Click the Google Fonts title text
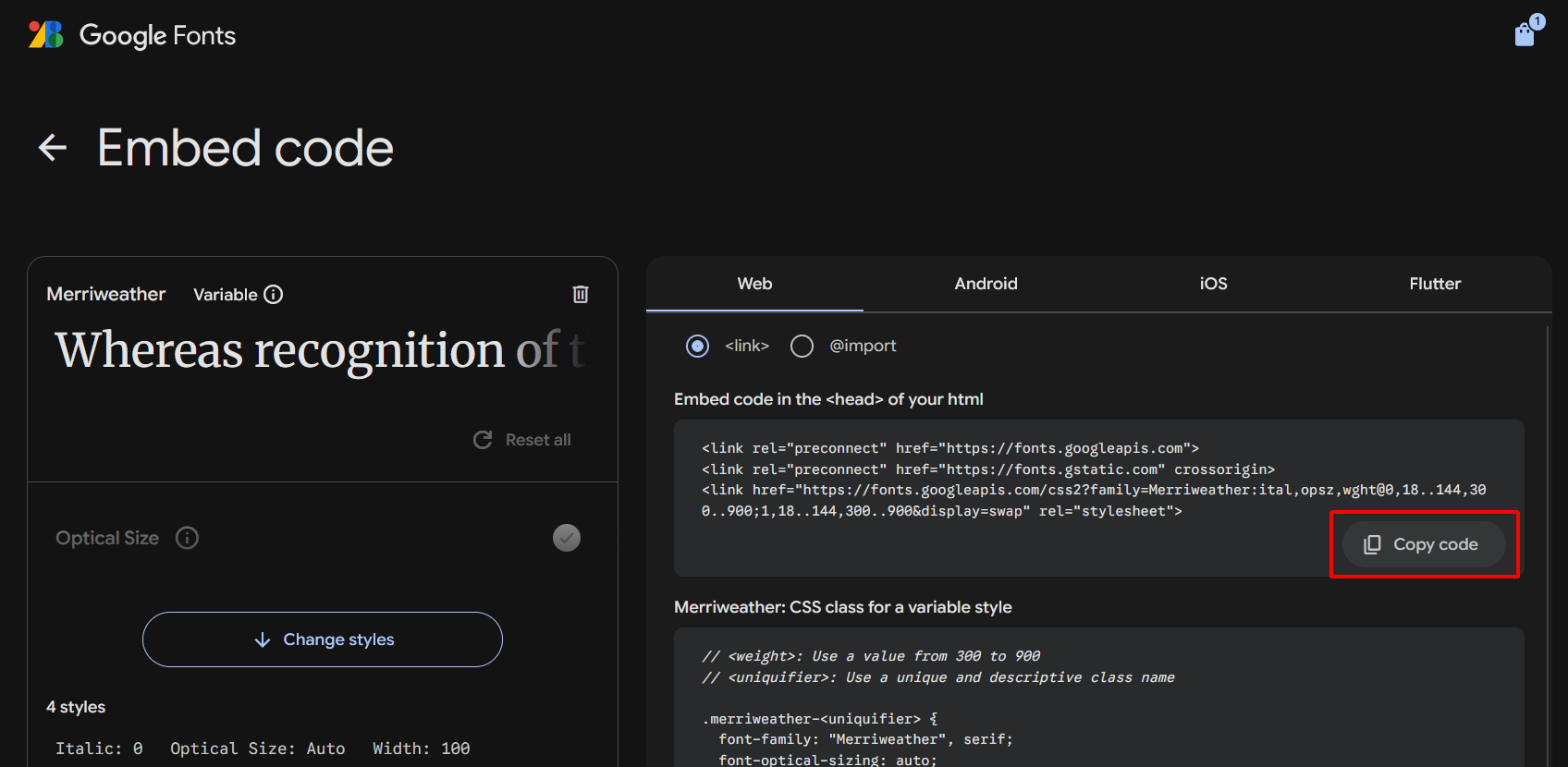Image resolution: width=1568 pixels, height=767 pixels. tap(157, 35)
